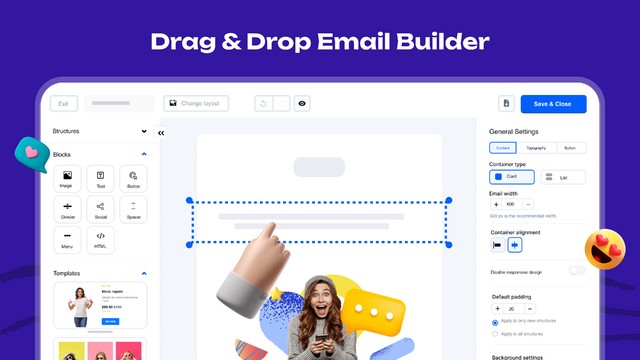Click Save & Close button
The image size is (640, 360).
[x=553, y=104]
